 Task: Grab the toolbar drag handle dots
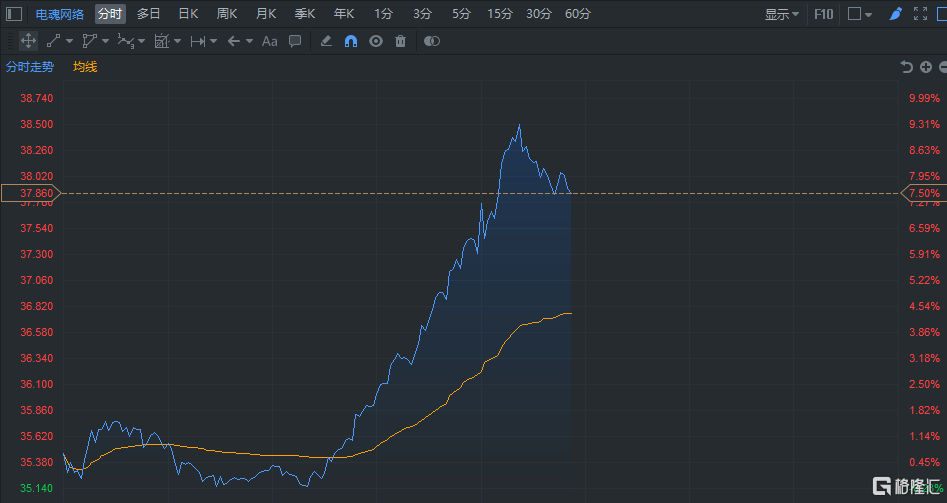[10, 41]
